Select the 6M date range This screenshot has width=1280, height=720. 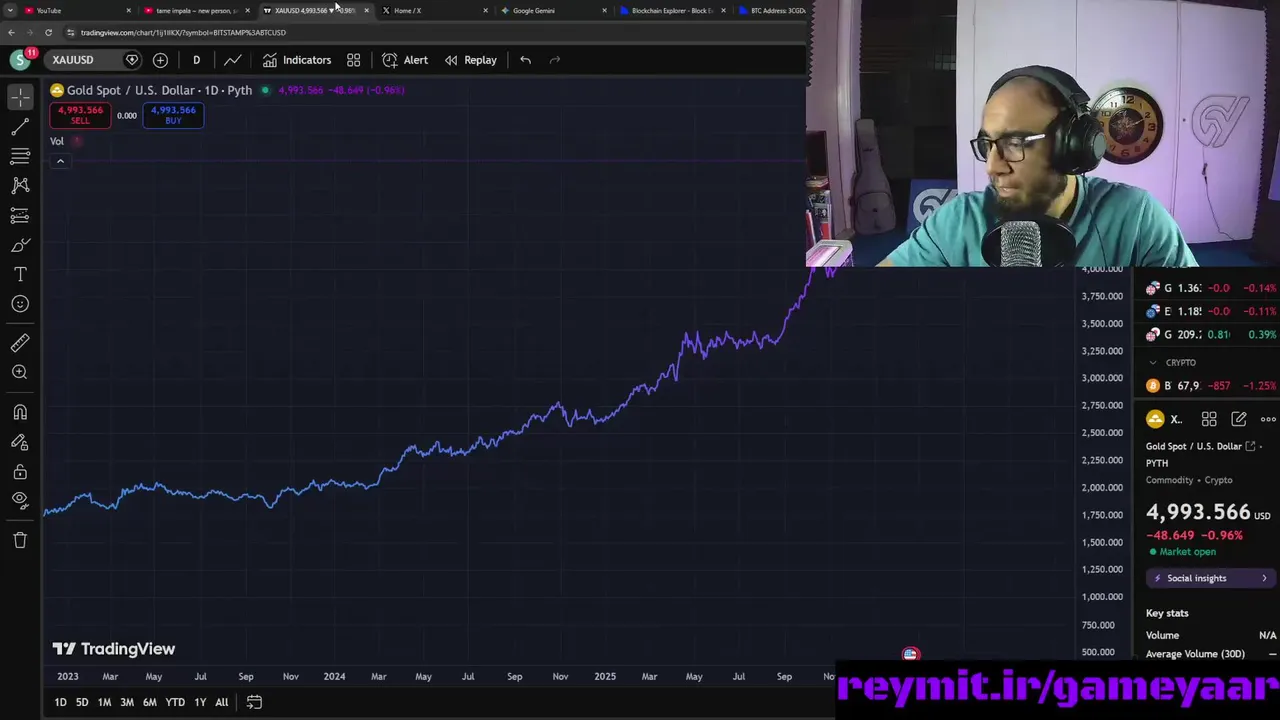150,702
